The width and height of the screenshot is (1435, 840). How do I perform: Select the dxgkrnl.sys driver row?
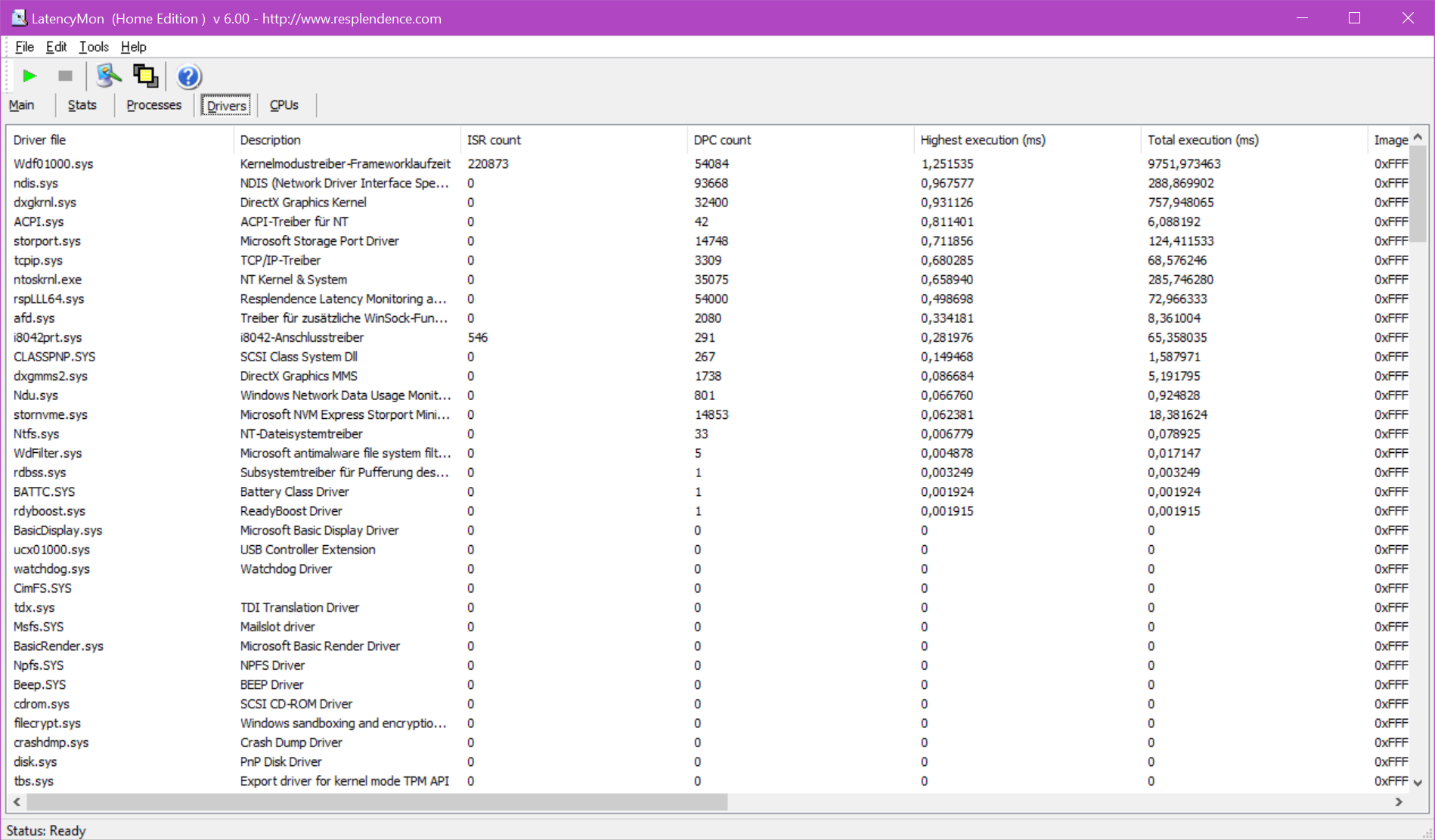(x=709, y=203)
